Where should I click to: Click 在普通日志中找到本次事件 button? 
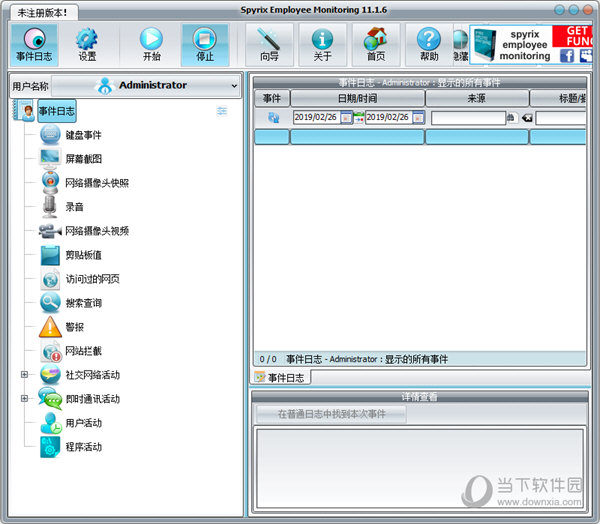(331, 414)
